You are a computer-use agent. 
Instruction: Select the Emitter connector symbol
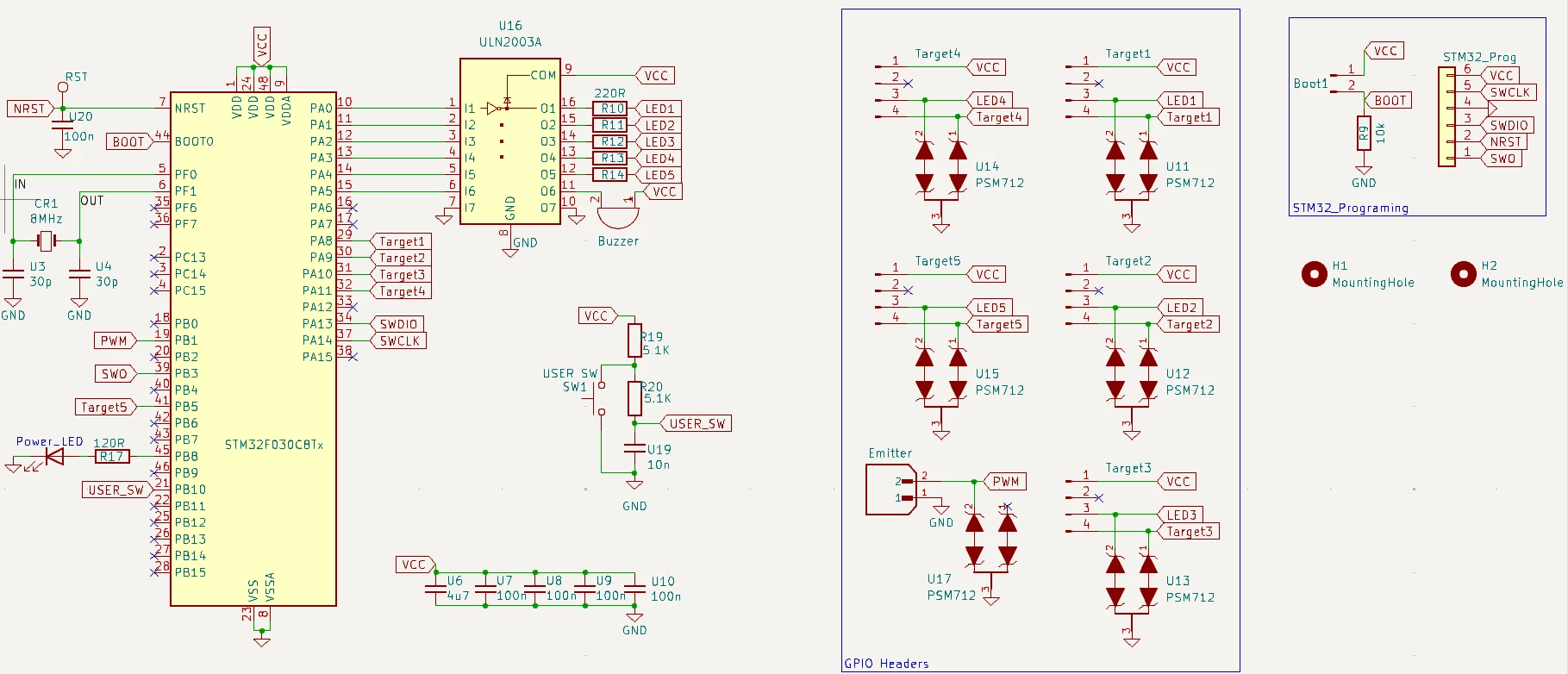(x=891, y=490)
